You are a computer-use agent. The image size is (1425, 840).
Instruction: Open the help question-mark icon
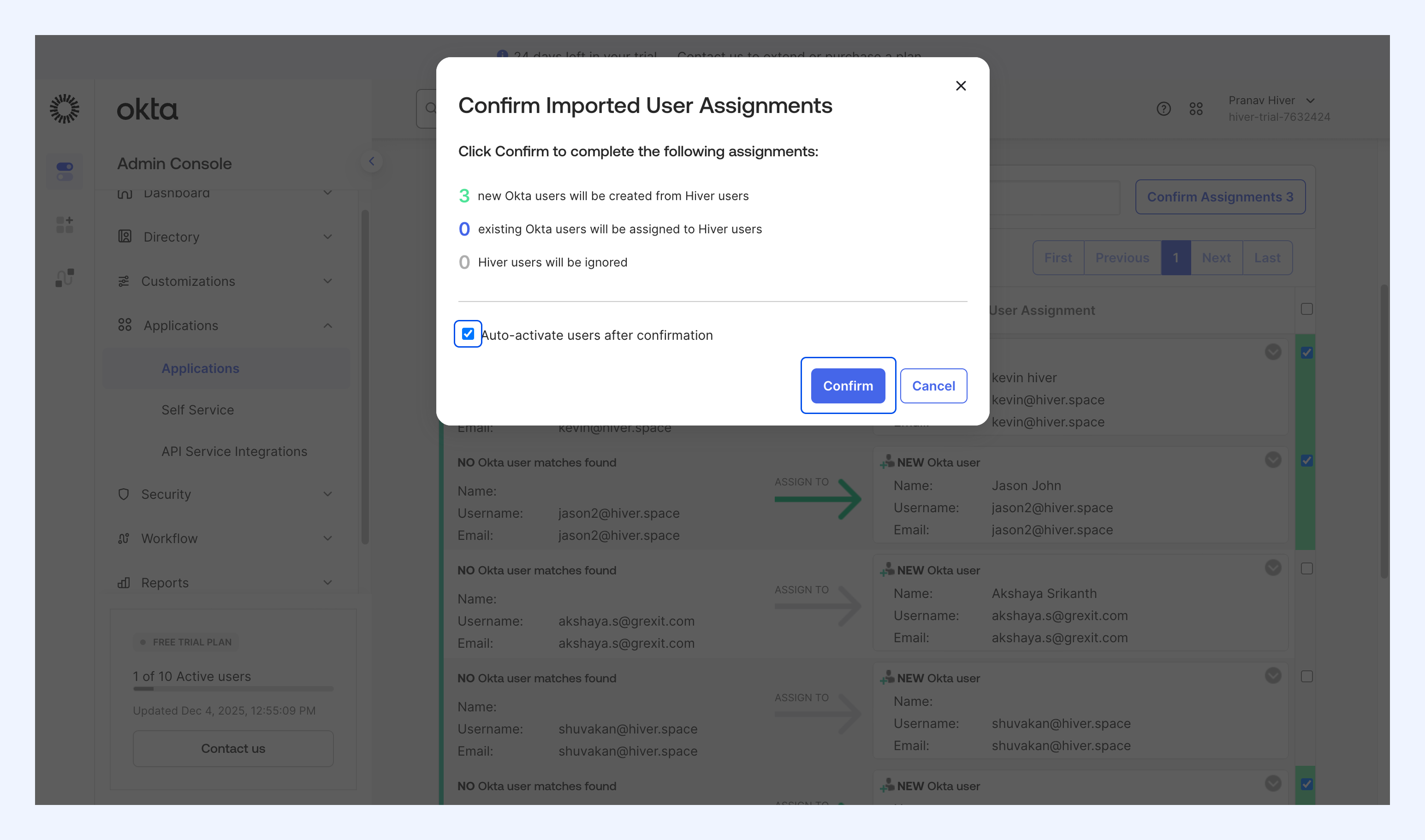pos(1164,109)
